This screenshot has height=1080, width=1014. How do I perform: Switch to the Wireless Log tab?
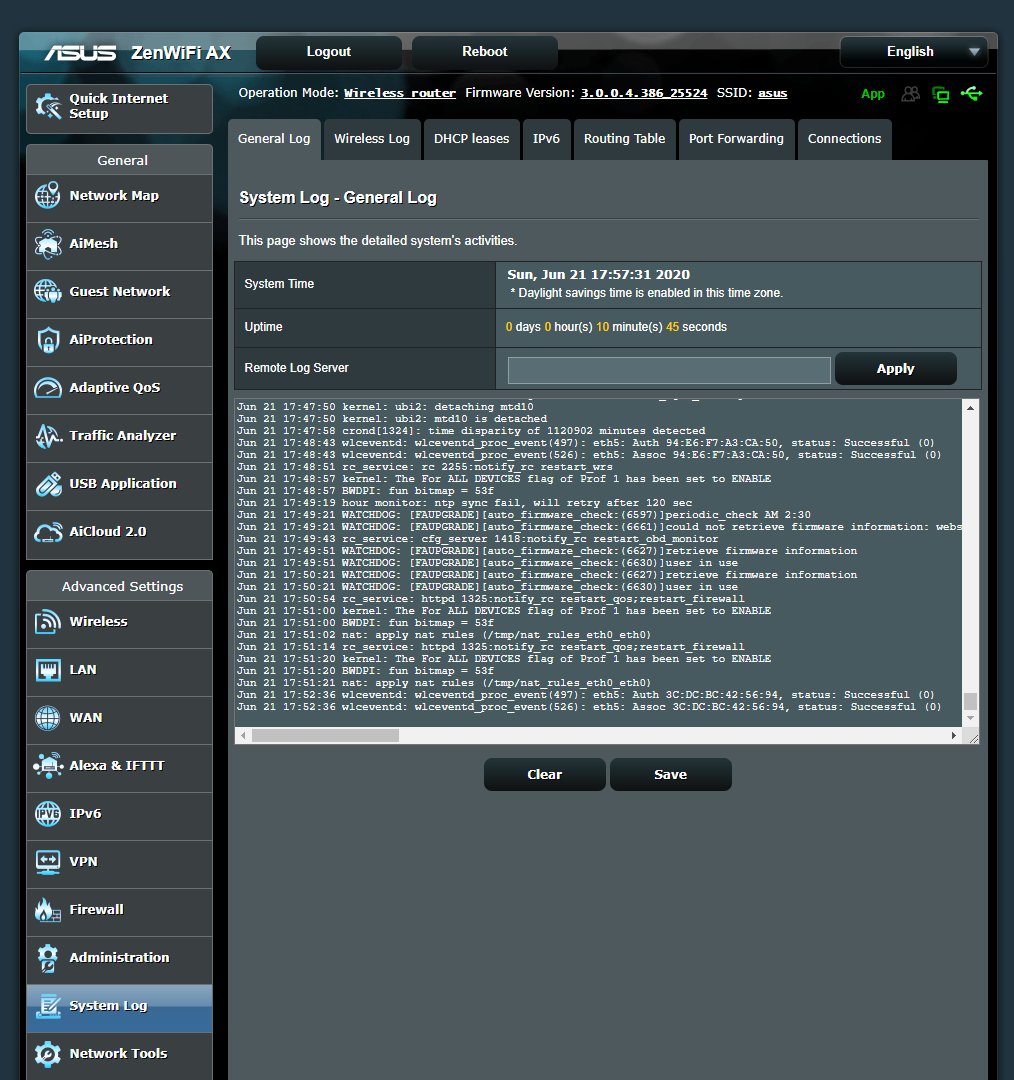click(372, 139)
